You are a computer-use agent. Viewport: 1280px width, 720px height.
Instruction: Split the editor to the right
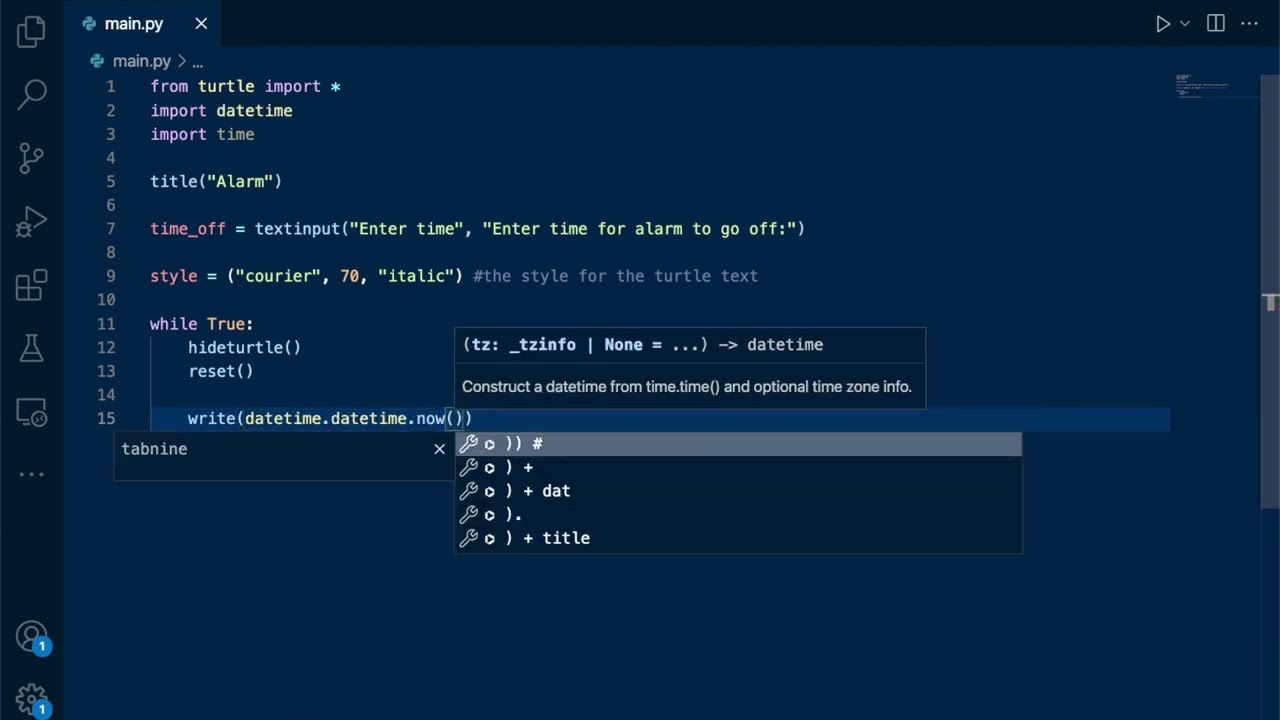click(x=1216, y=24)
